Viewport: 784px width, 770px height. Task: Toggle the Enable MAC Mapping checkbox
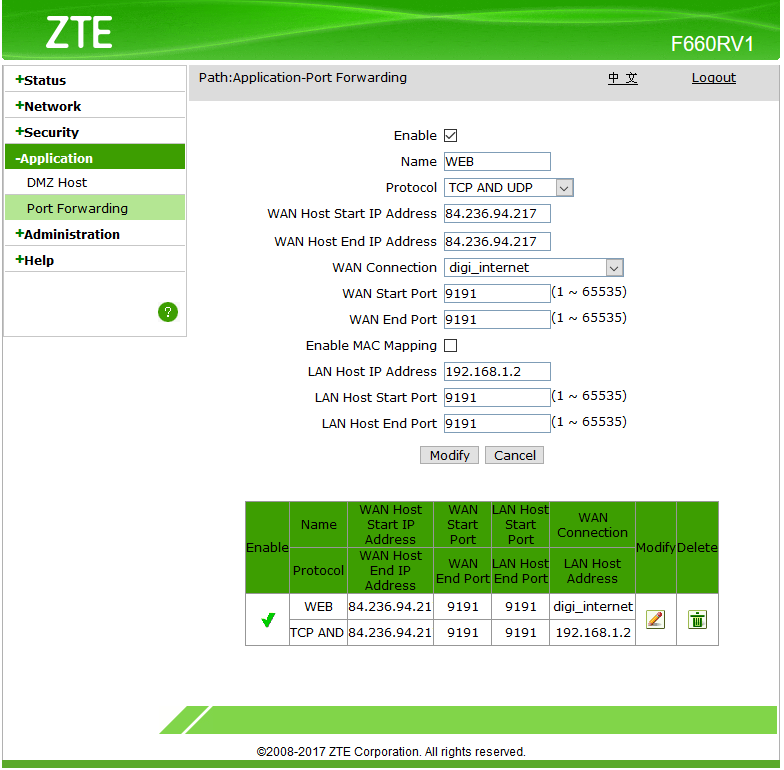click(451, 346)
